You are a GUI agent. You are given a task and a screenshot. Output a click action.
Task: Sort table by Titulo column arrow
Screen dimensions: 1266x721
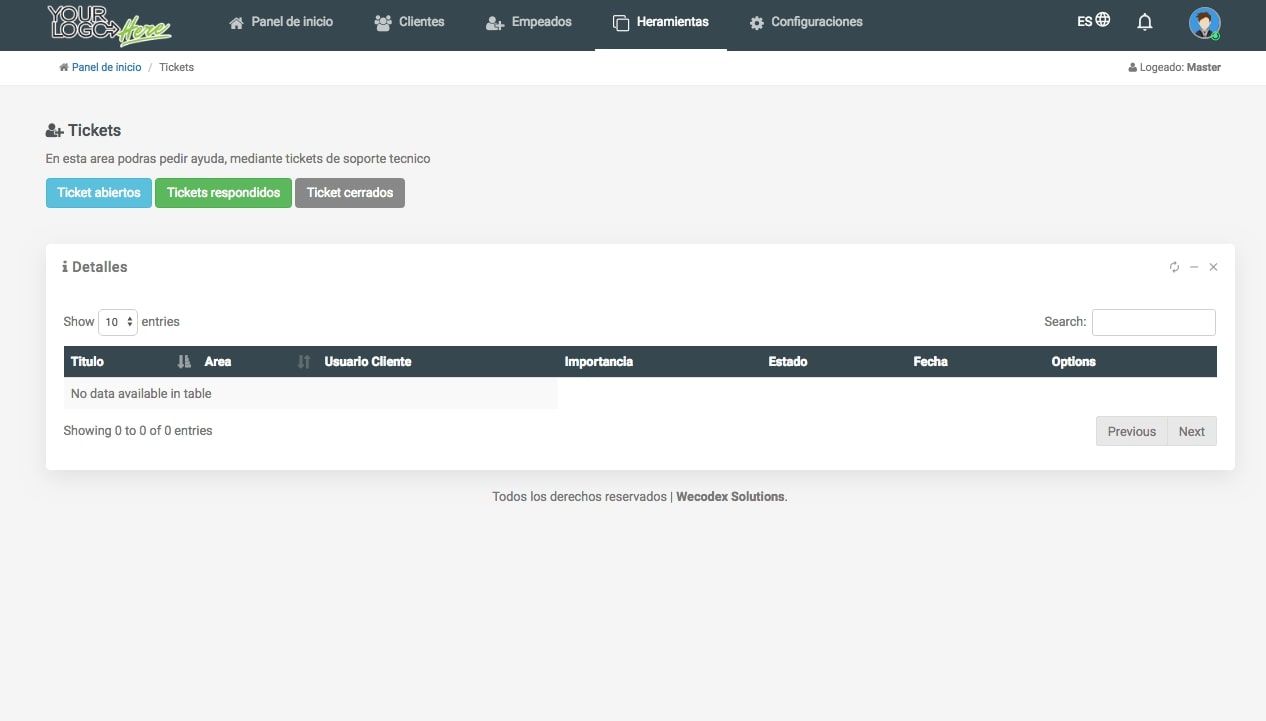[183, 362]
